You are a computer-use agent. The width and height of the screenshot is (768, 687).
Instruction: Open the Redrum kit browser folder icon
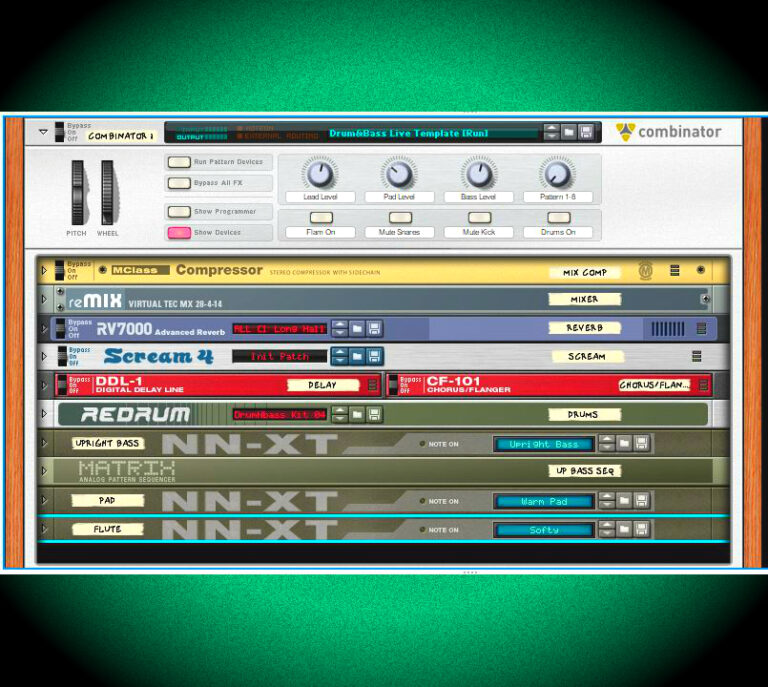coord(357,415)
